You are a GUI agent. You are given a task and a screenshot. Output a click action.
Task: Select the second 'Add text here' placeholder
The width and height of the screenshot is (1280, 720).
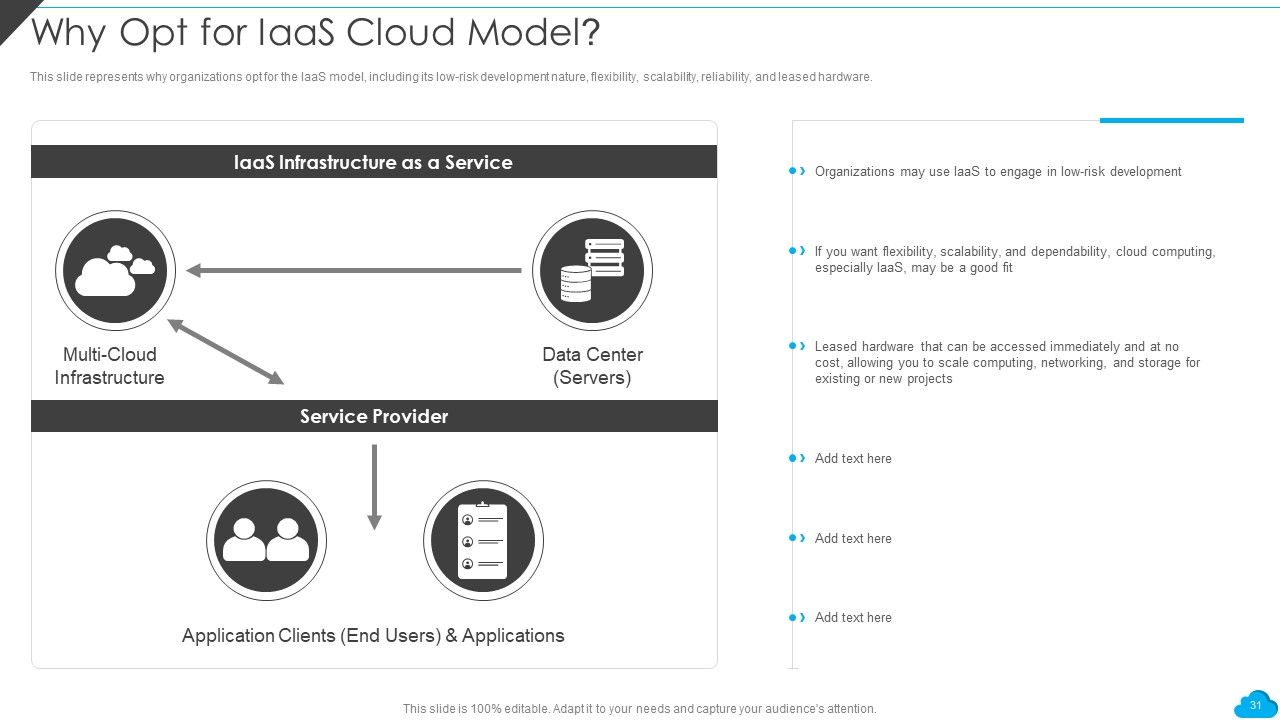[x=853, y=539]
